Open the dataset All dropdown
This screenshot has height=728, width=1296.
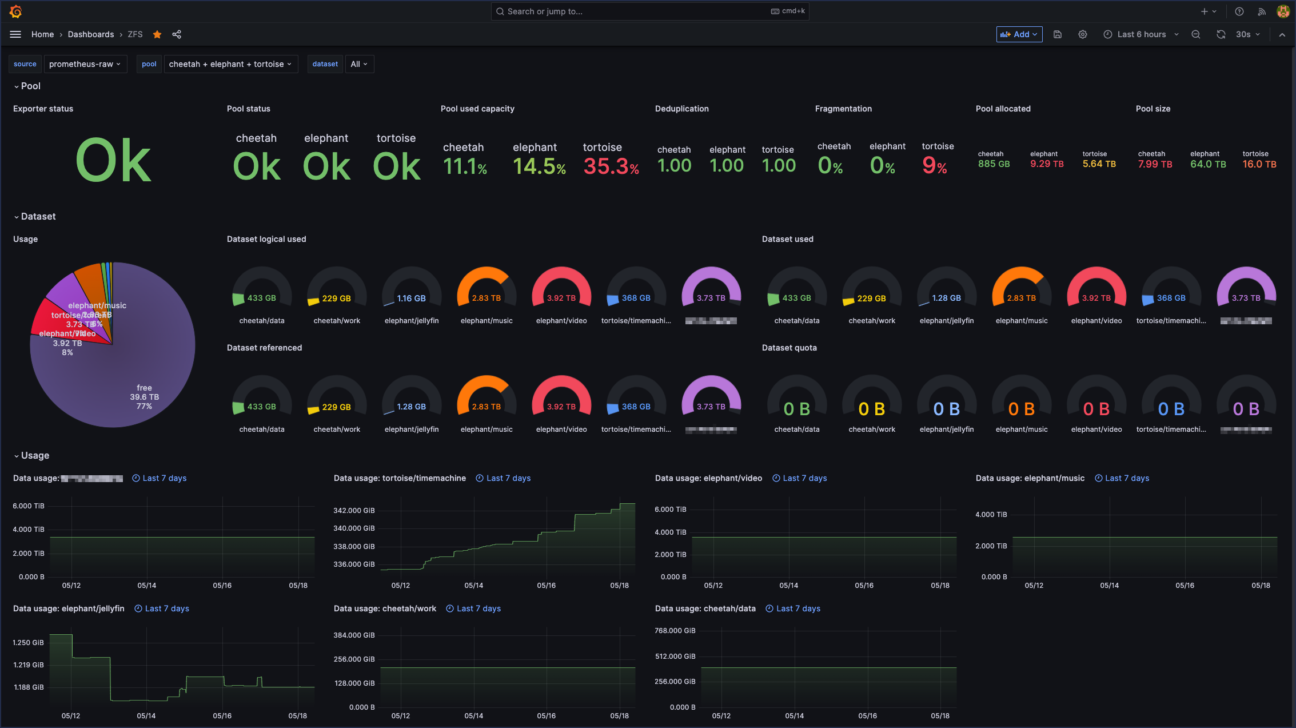359,64
